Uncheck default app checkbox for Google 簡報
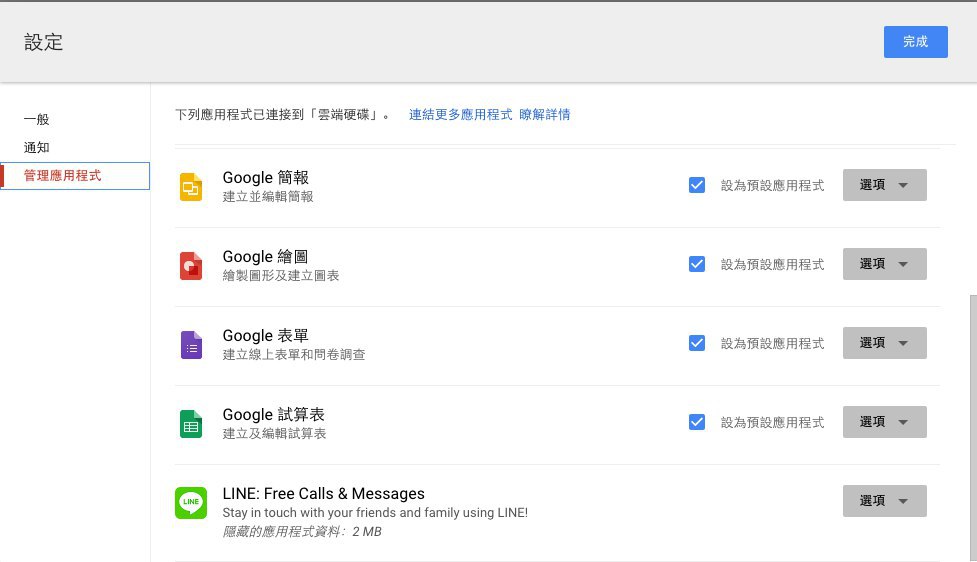The width and height of the screenshot is (977, 562). point(697,185)
